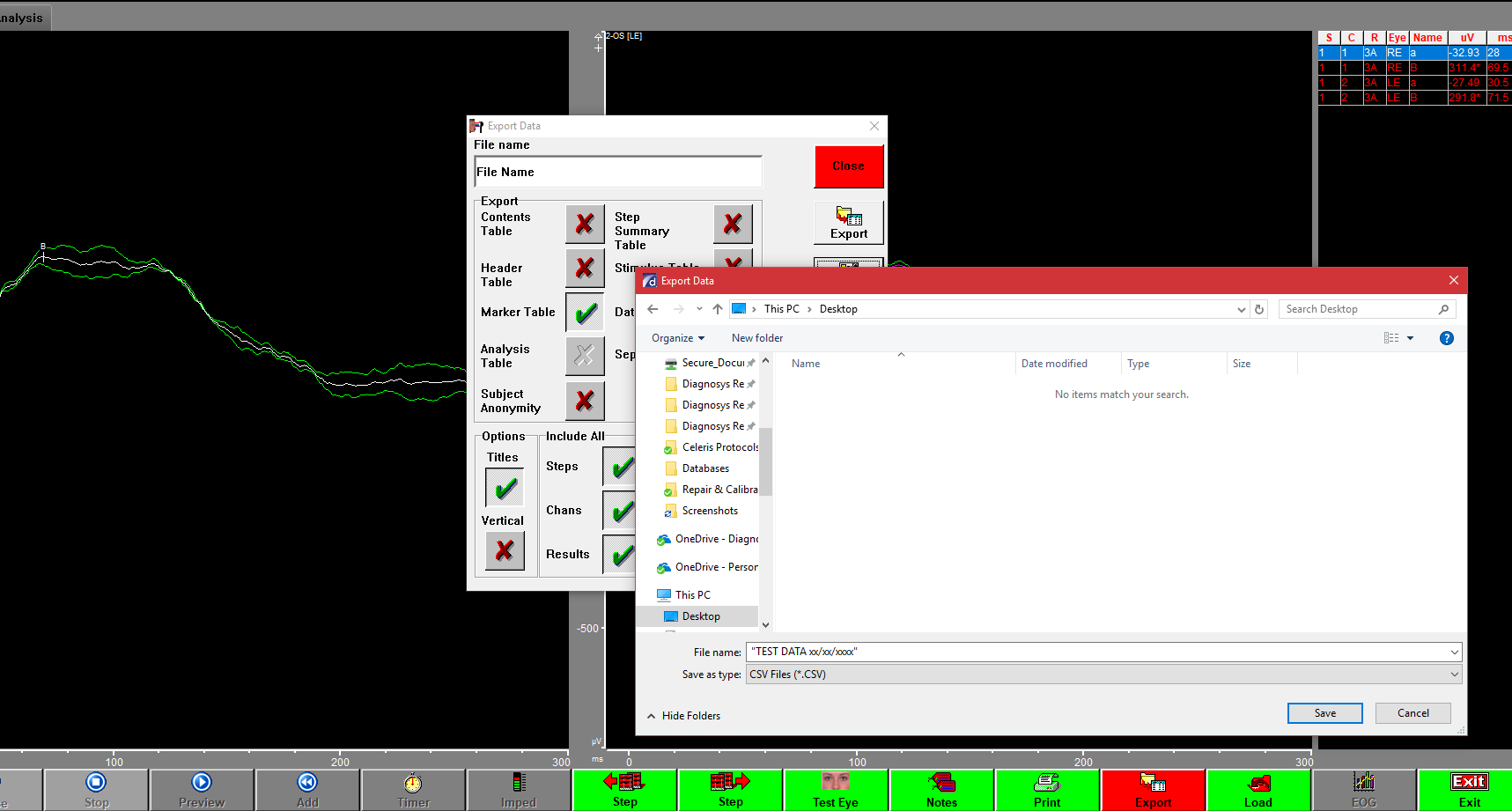Image resolution: width=1512 pixels, height=811 pixels.
Task: Click the red Export button in bottom toolbar
Action: 1153,790
